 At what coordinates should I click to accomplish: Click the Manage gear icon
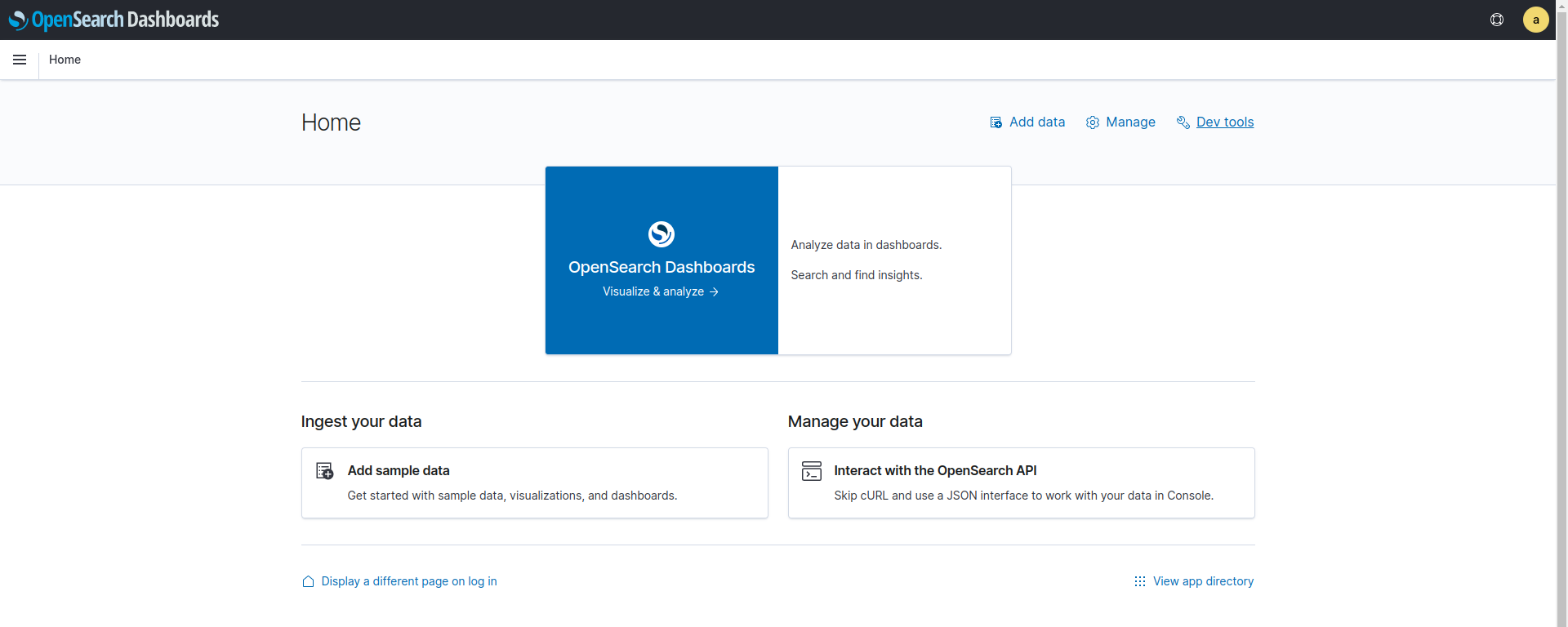(1092, 122)
